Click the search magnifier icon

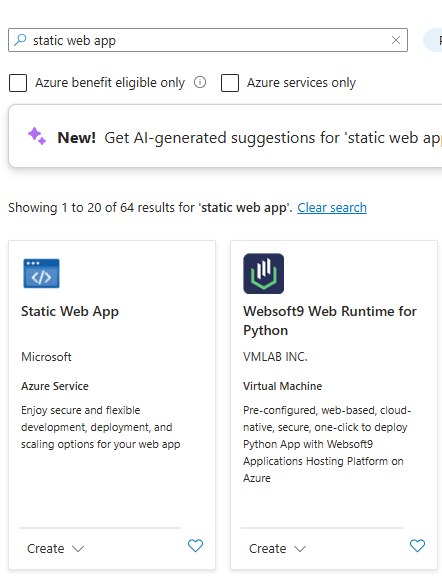point(20,40)
